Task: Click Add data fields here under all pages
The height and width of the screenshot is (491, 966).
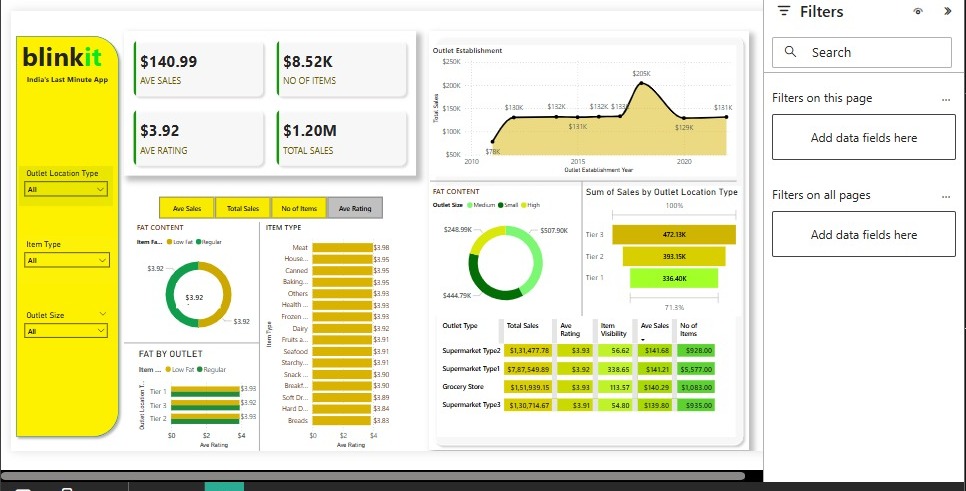Action: point(864,234)
